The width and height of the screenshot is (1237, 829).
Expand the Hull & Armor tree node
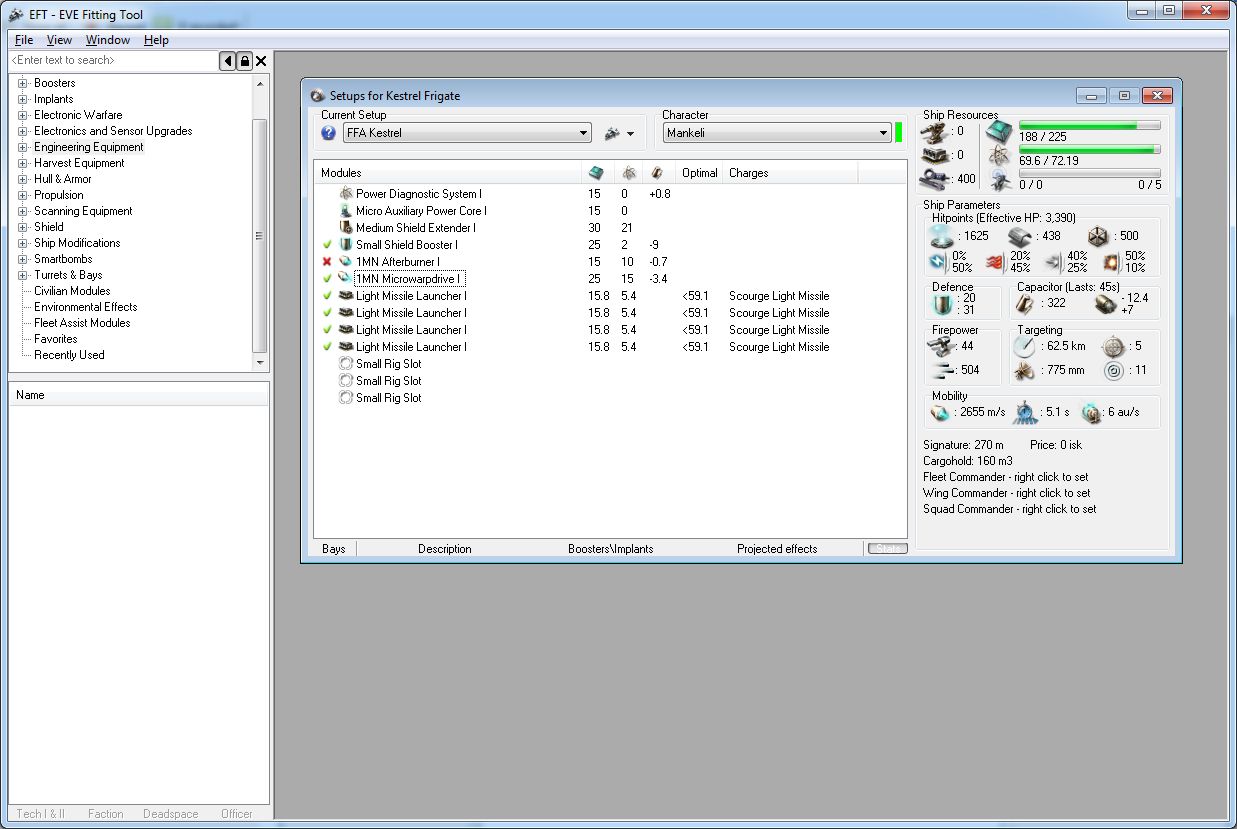click(x=22, y=179)
